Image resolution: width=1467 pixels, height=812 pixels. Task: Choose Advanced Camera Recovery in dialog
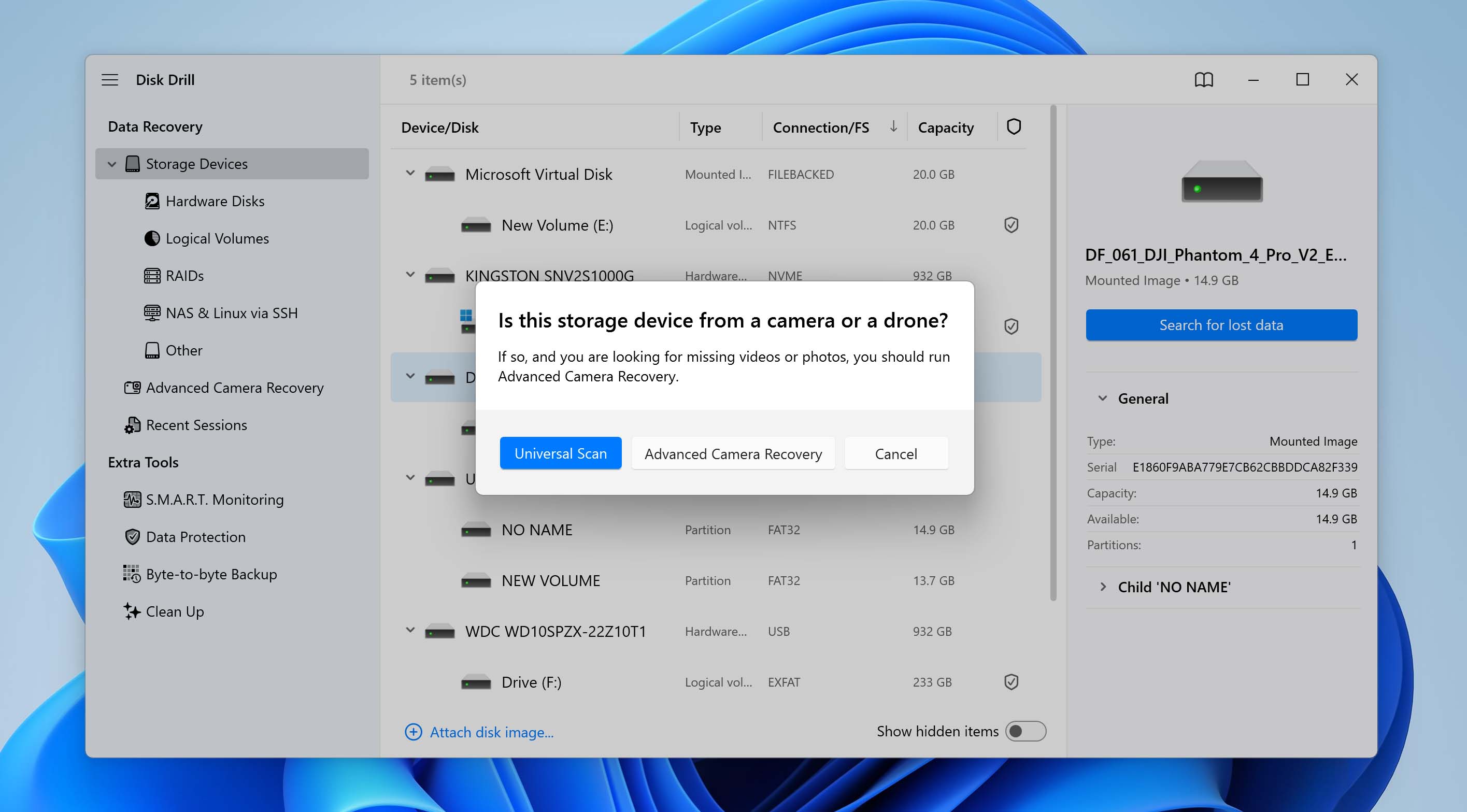[733, 453]
